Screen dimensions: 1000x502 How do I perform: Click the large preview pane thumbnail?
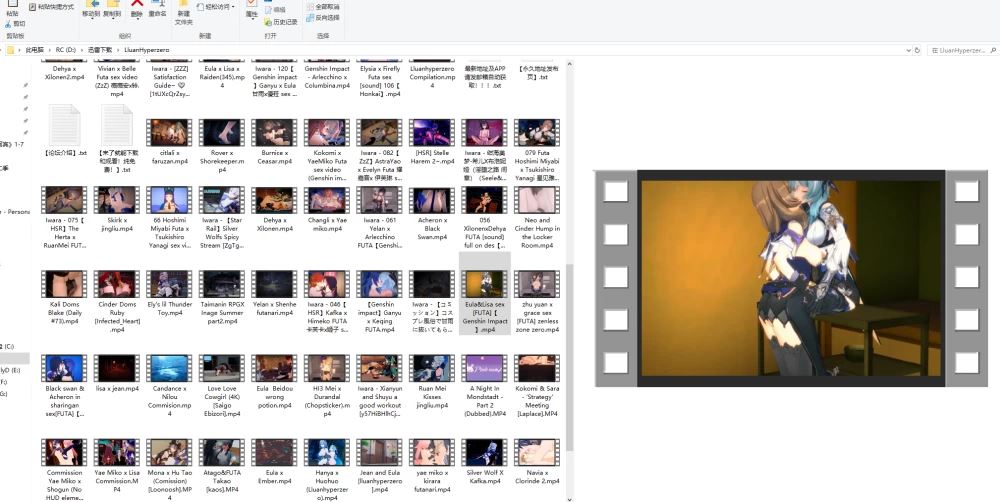pyautogui.click(x=791, y=278)
